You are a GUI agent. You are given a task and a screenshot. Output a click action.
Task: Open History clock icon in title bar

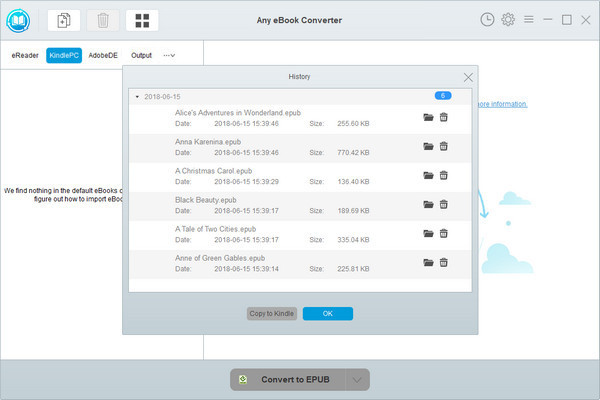click(487, 20)
